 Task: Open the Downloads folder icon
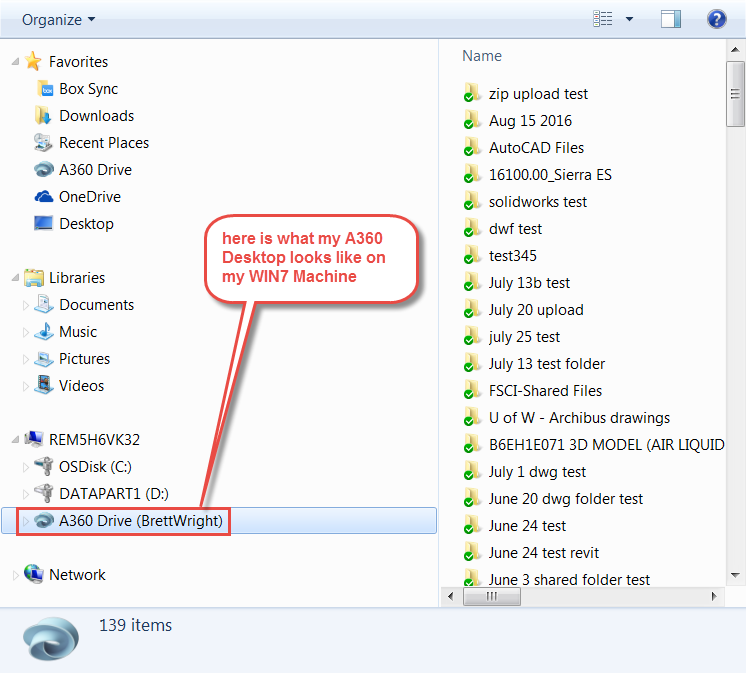(43, 116)
